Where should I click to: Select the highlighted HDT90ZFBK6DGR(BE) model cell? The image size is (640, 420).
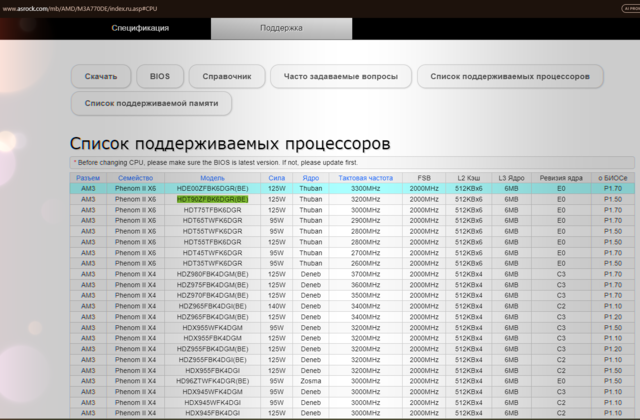pyautogui.click(x=212, y=199)
